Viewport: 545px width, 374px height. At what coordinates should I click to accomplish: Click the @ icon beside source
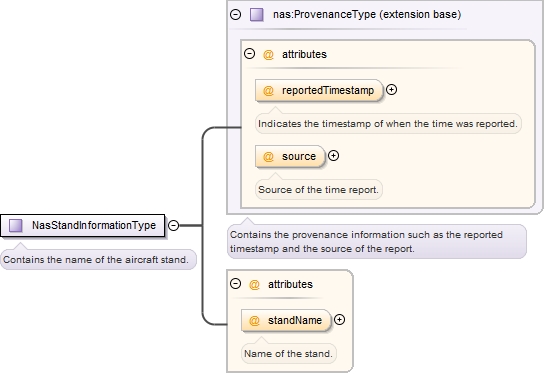tap(268, 156)
